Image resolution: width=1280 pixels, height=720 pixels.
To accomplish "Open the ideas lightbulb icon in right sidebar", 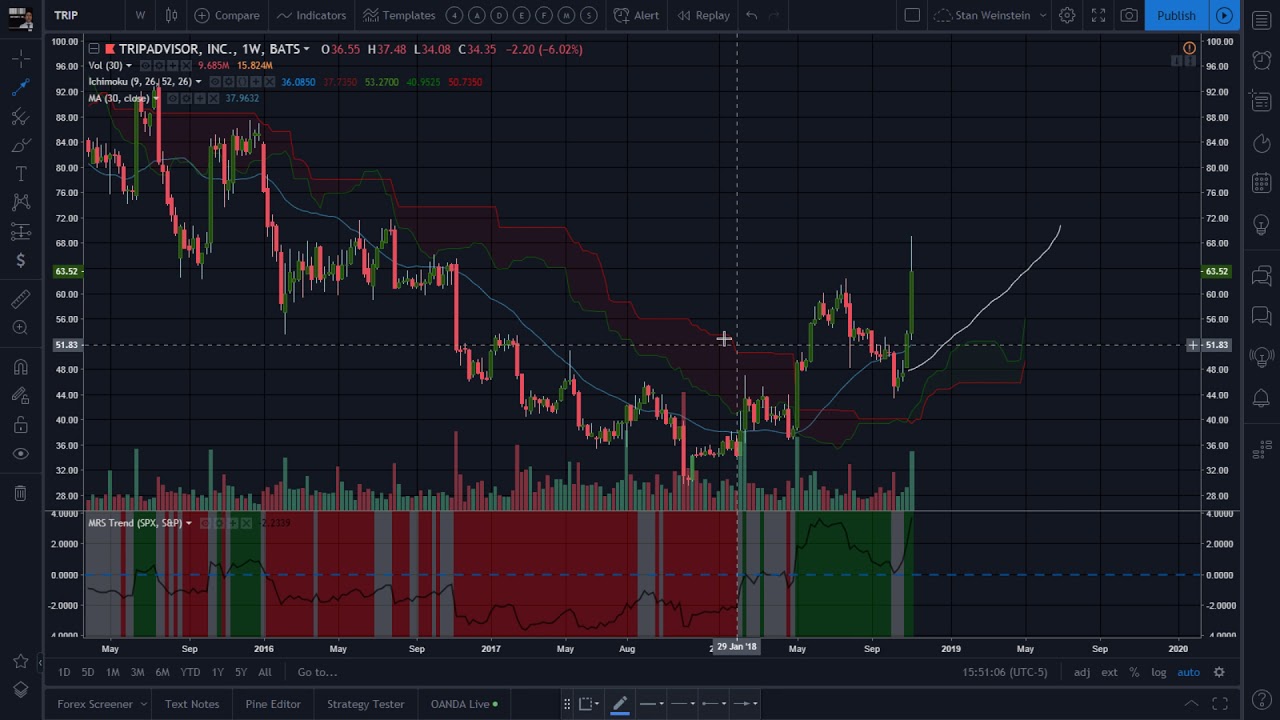I will coord(1261,226).
